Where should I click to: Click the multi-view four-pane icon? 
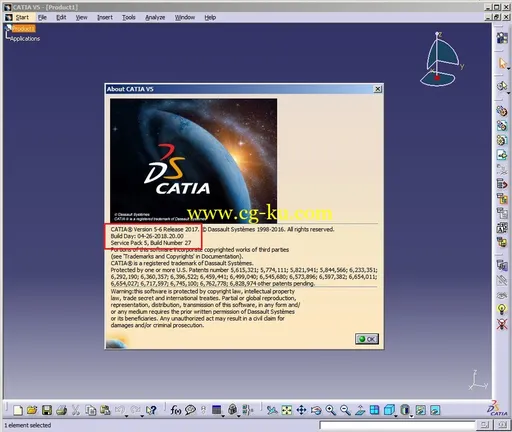click(374, 410)
